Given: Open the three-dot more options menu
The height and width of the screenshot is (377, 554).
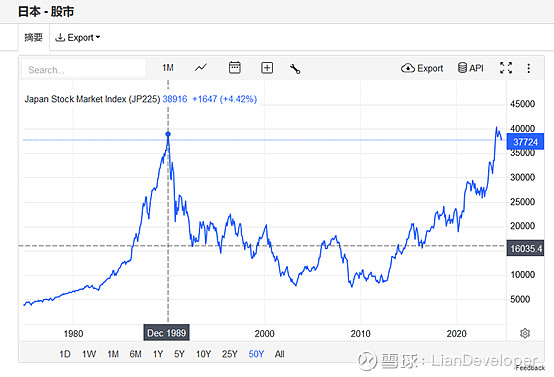Looking at the screenshot, I should tap(529, 68).
